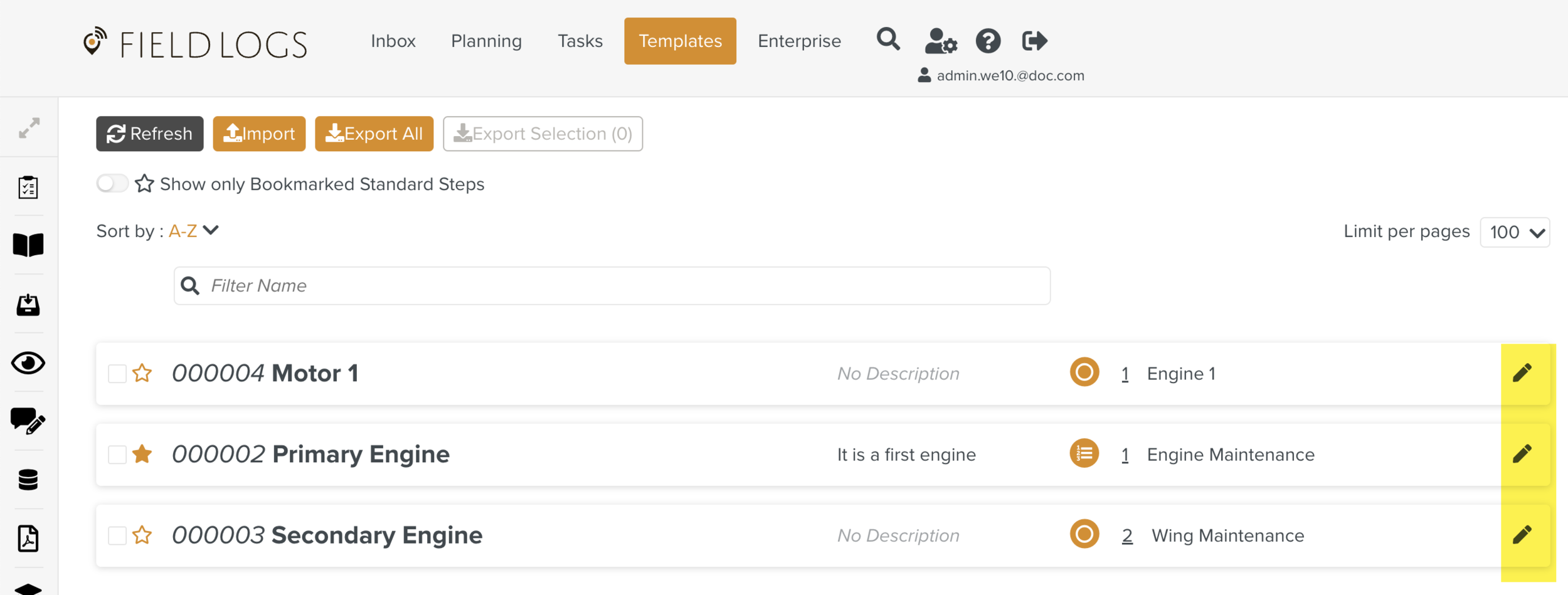Click the search magnifier icon in header
This screenshot has width=1568, height=595.
[x=887, y=40]
